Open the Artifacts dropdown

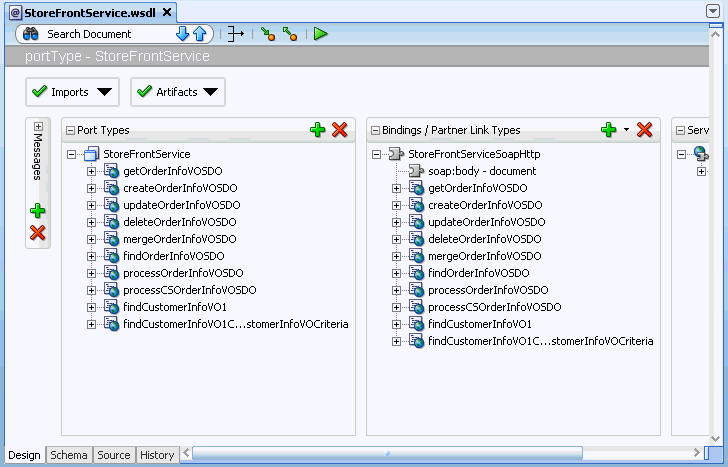point(178,92)
